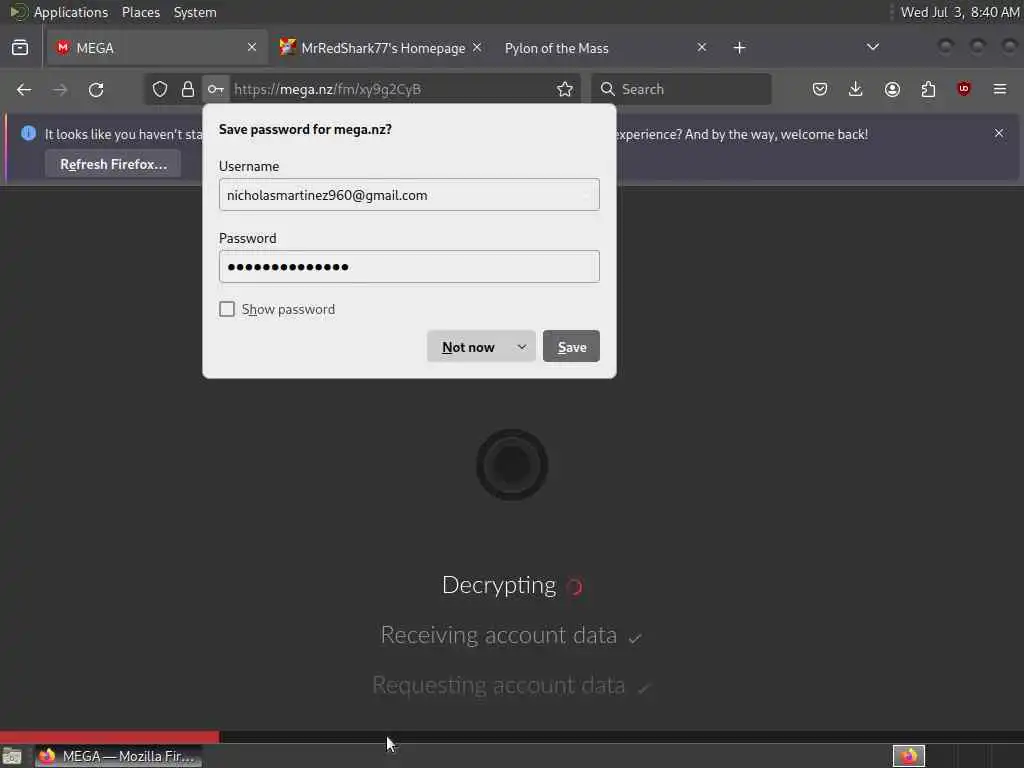
Task: Click the Decrypting status text
Action: coord(499,585)
